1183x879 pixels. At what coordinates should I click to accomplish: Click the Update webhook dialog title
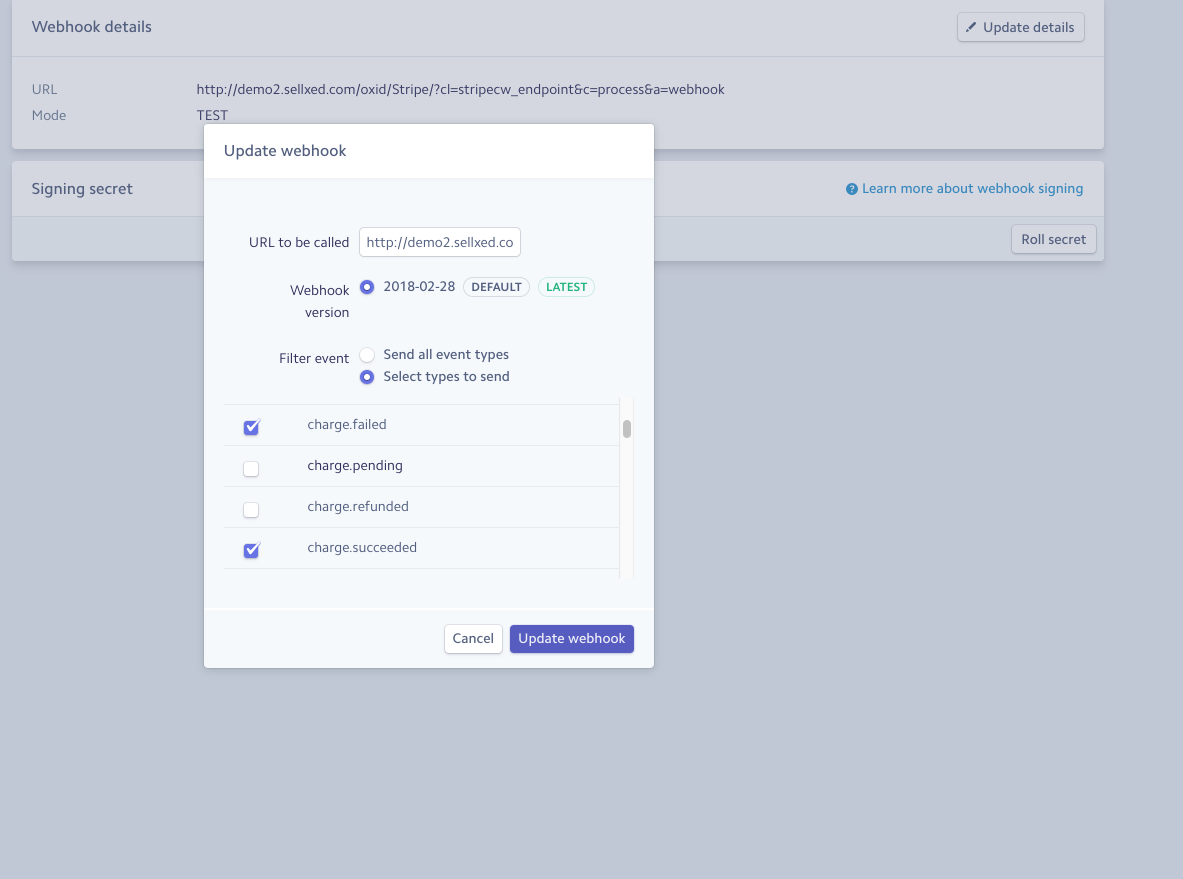pos(285,151)
